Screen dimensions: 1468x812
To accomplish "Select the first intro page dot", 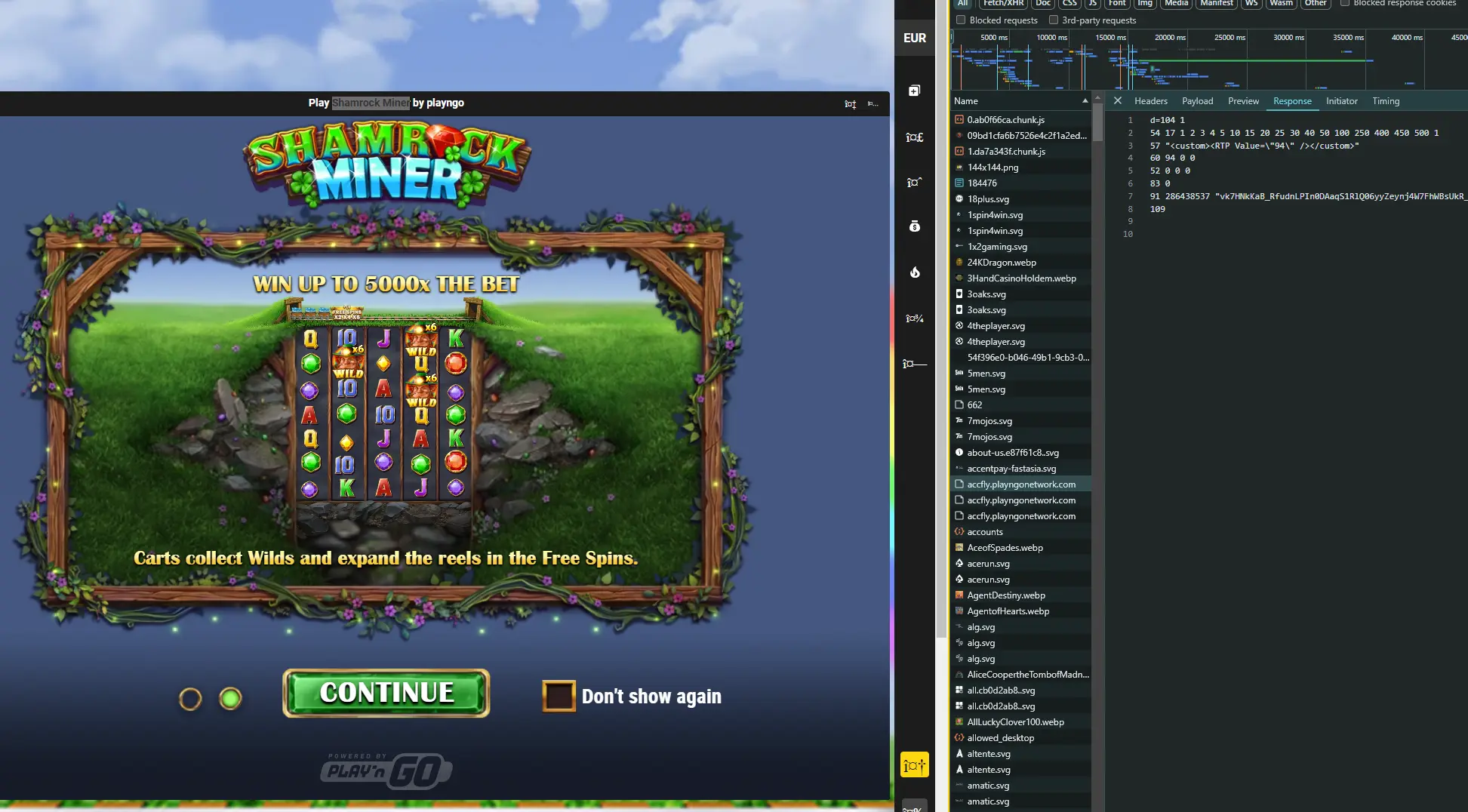I will [190, 699].
